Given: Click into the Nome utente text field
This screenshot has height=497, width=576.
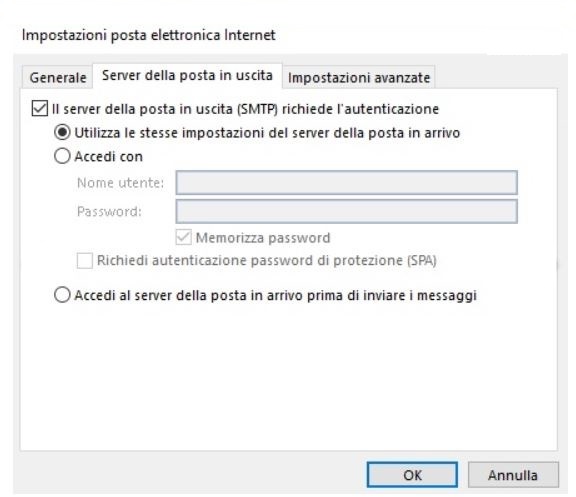Looking at the screenshot, I should pos(346,183).
